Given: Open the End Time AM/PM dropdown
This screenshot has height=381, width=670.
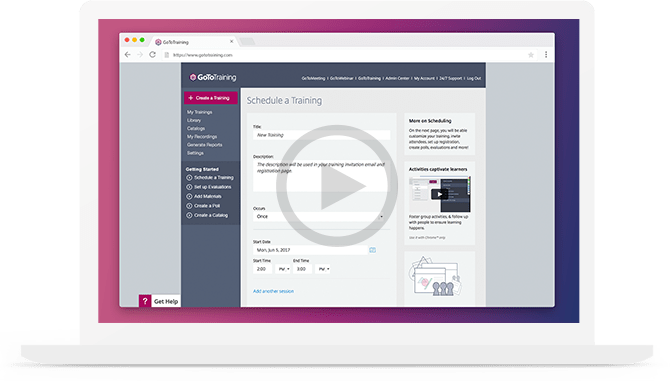Looking at the screenshot, I should pyautogui.click(x=323, y=269).
